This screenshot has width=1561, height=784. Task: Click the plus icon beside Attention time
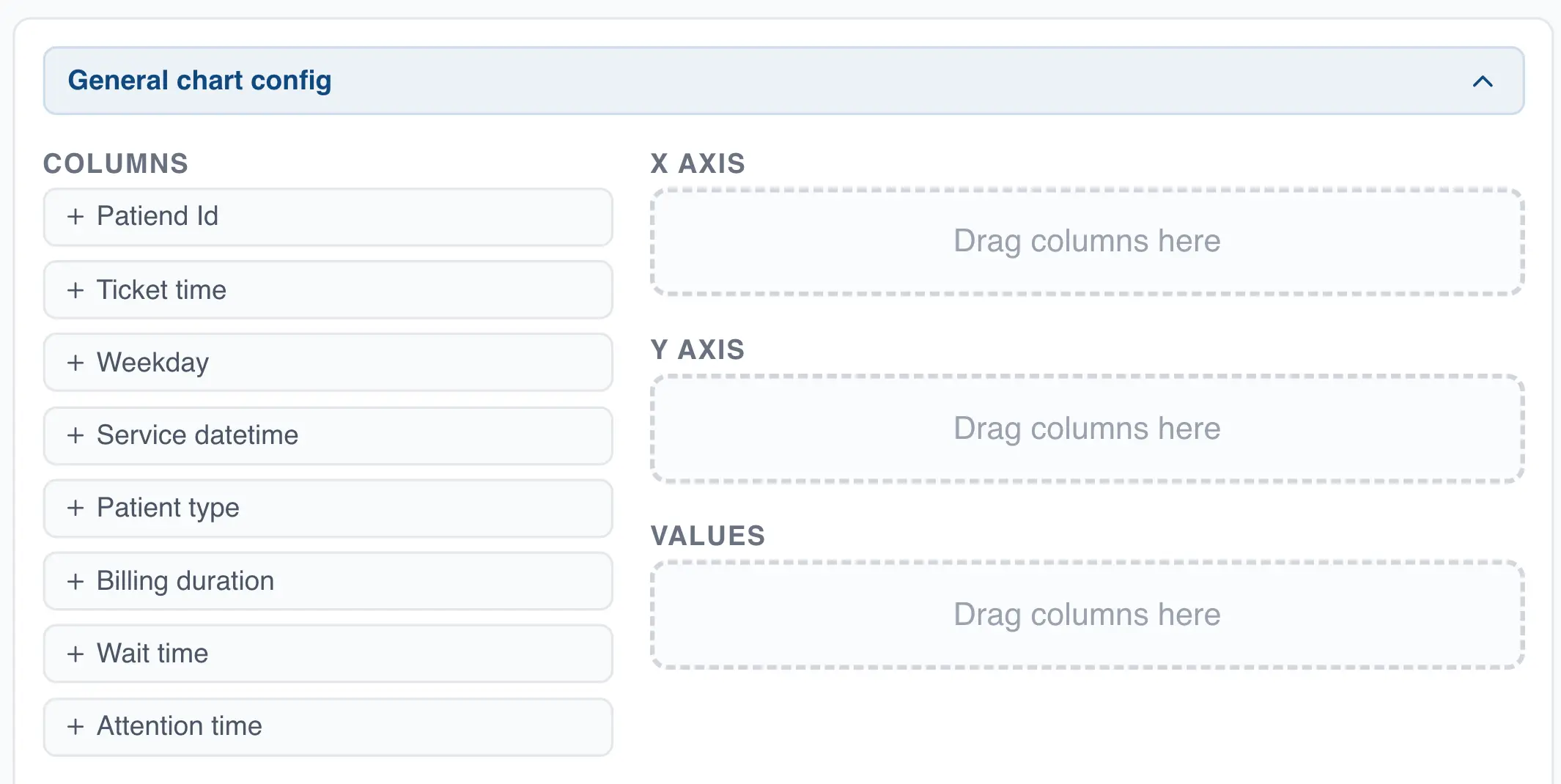coord(75,726)
